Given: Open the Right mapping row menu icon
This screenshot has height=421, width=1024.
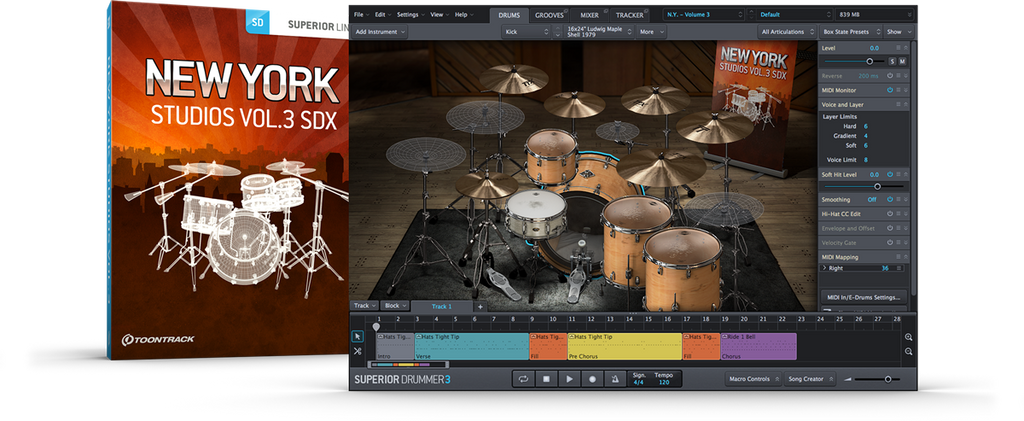Looking at the screenshot, I should 899,268.
